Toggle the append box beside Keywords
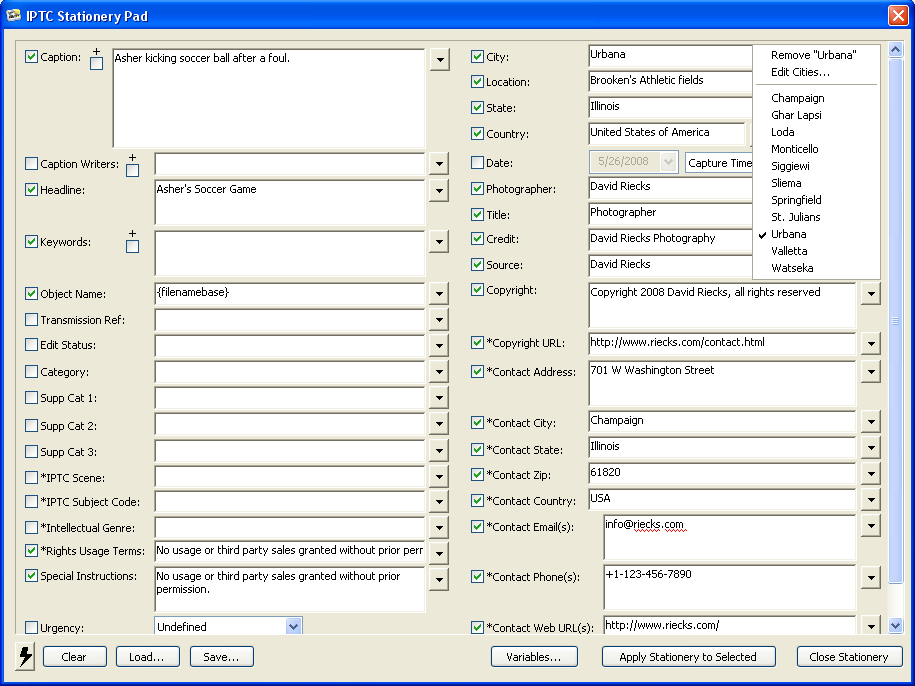Viewport: 915px width, 686px height. (x=132, y=246)
